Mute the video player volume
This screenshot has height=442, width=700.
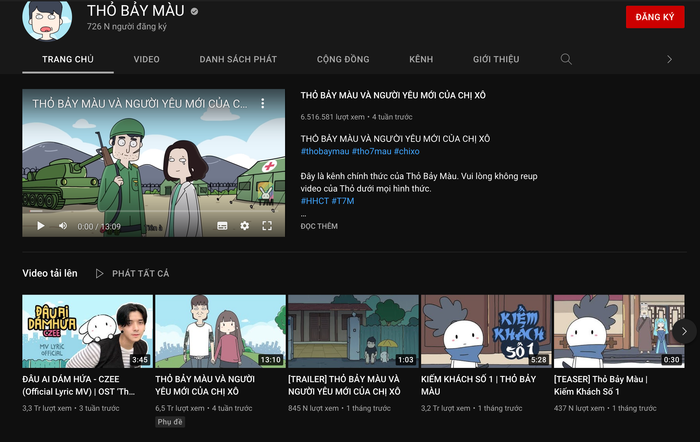[x=63, y=226]
